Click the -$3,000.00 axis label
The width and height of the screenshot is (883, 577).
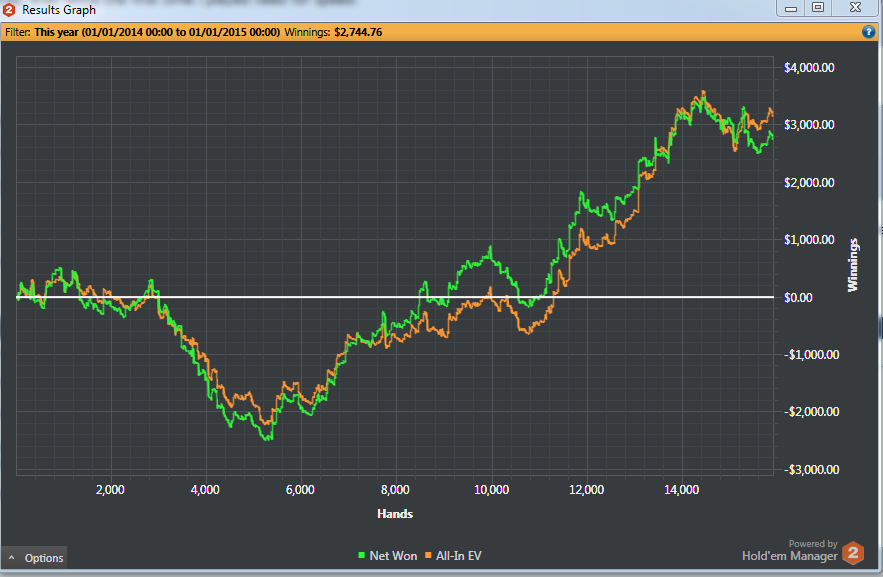(x=811, y=469)
